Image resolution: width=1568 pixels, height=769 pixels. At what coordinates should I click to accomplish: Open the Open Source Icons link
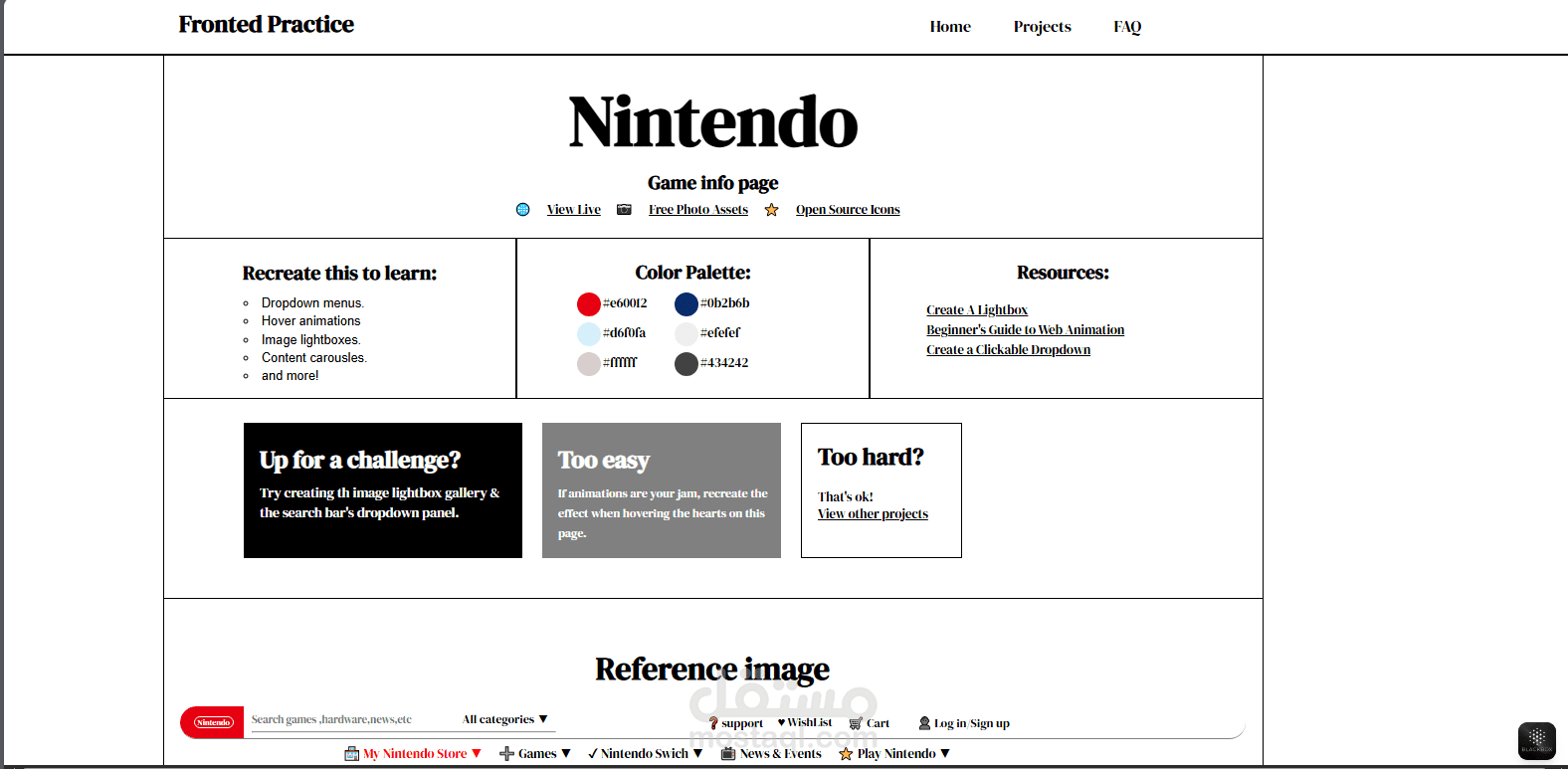click(848, 209)
